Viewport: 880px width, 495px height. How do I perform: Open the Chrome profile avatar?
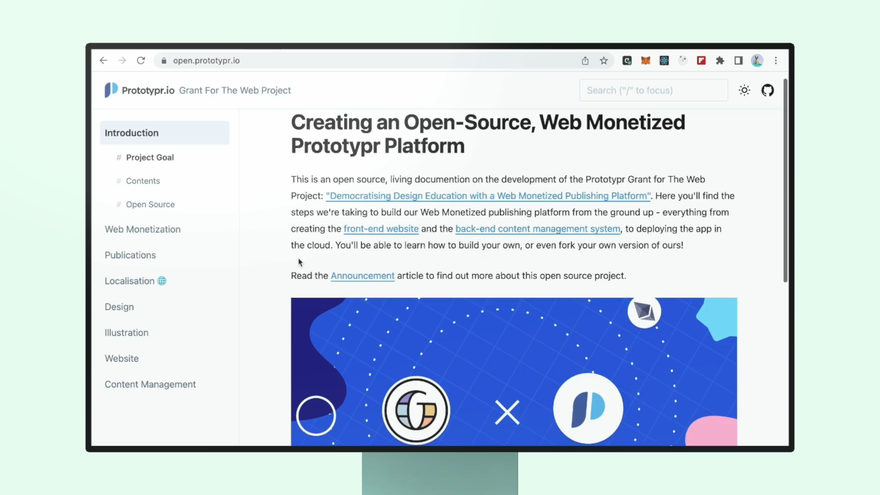coord(757,61)
